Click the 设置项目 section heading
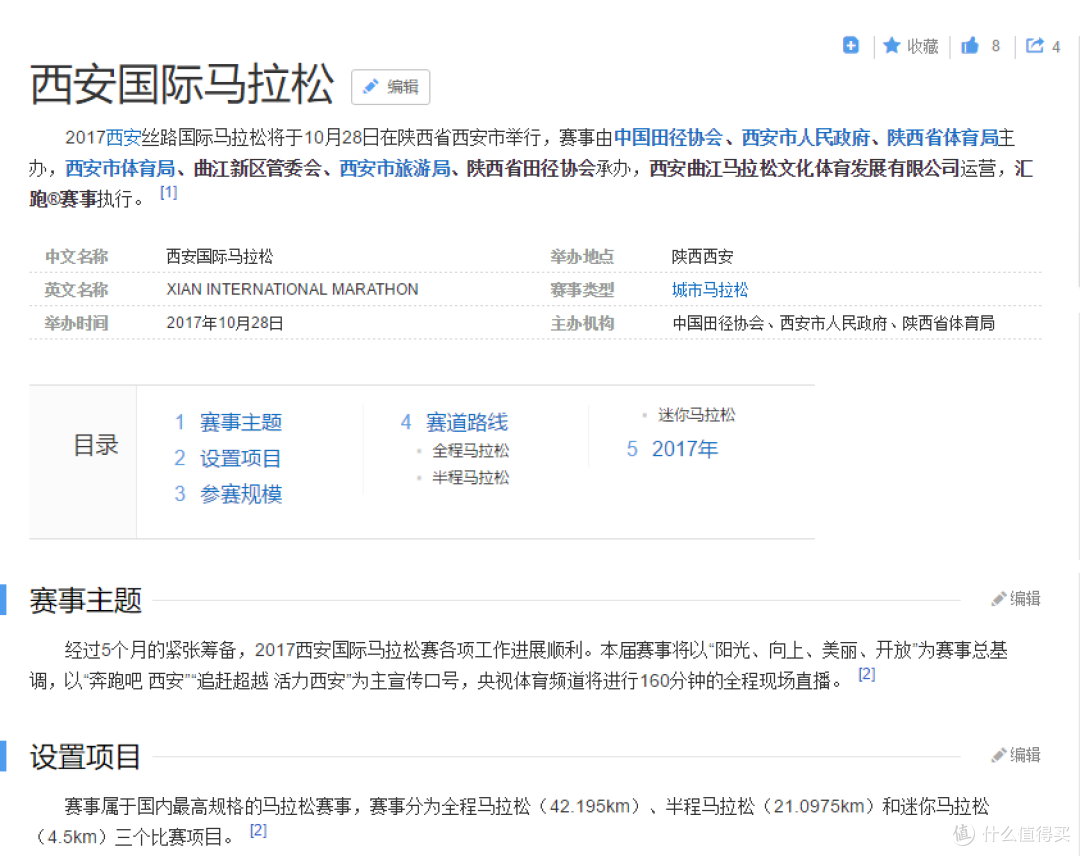The height and width of the screenshot is (856, 1080). pyautogui.click(x=85, y=756)
